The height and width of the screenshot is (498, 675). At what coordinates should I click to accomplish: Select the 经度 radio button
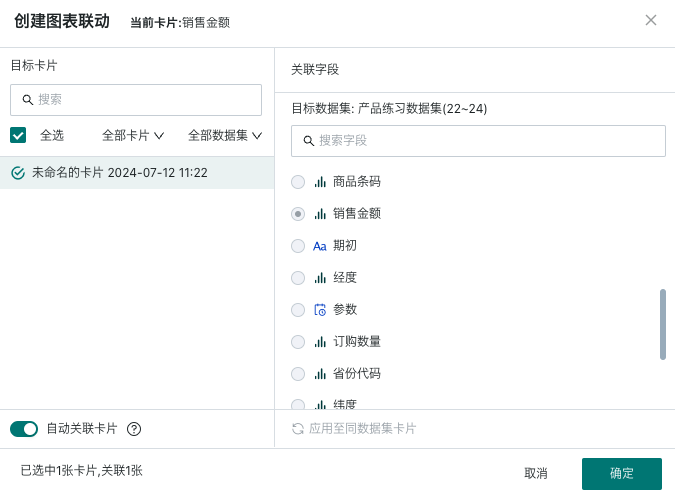[298, 278]
